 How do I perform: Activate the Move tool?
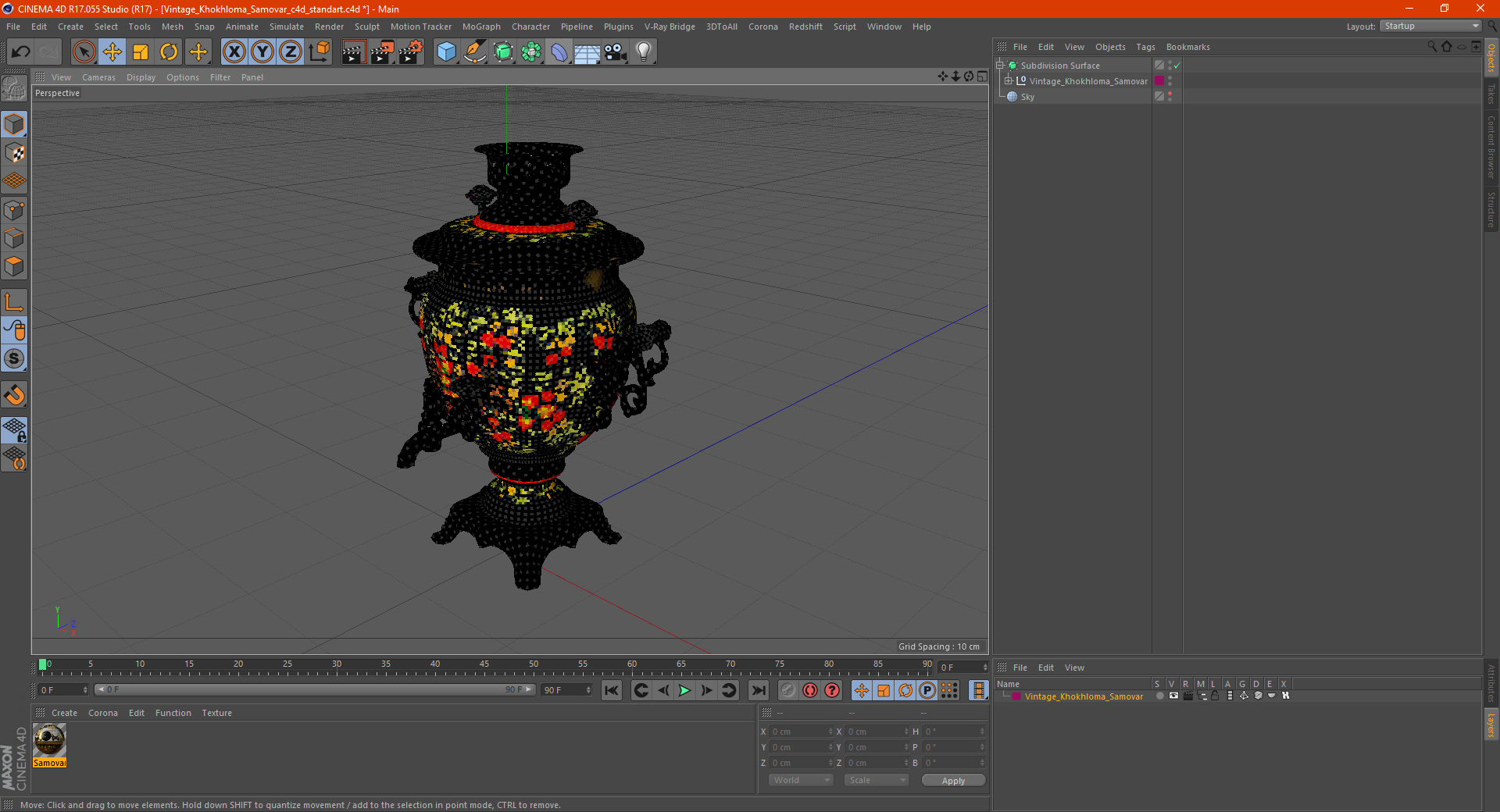pos(112,52)
